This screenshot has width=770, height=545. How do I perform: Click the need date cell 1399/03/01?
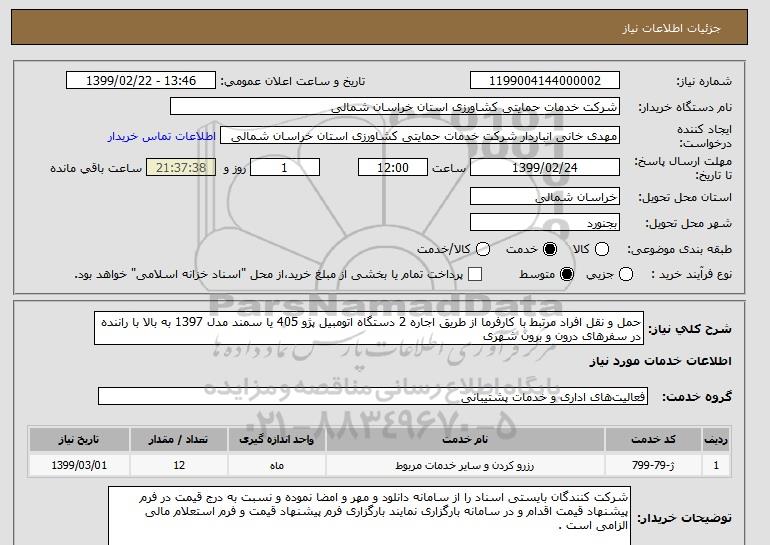pyautogui.click(x=79, y=465)
